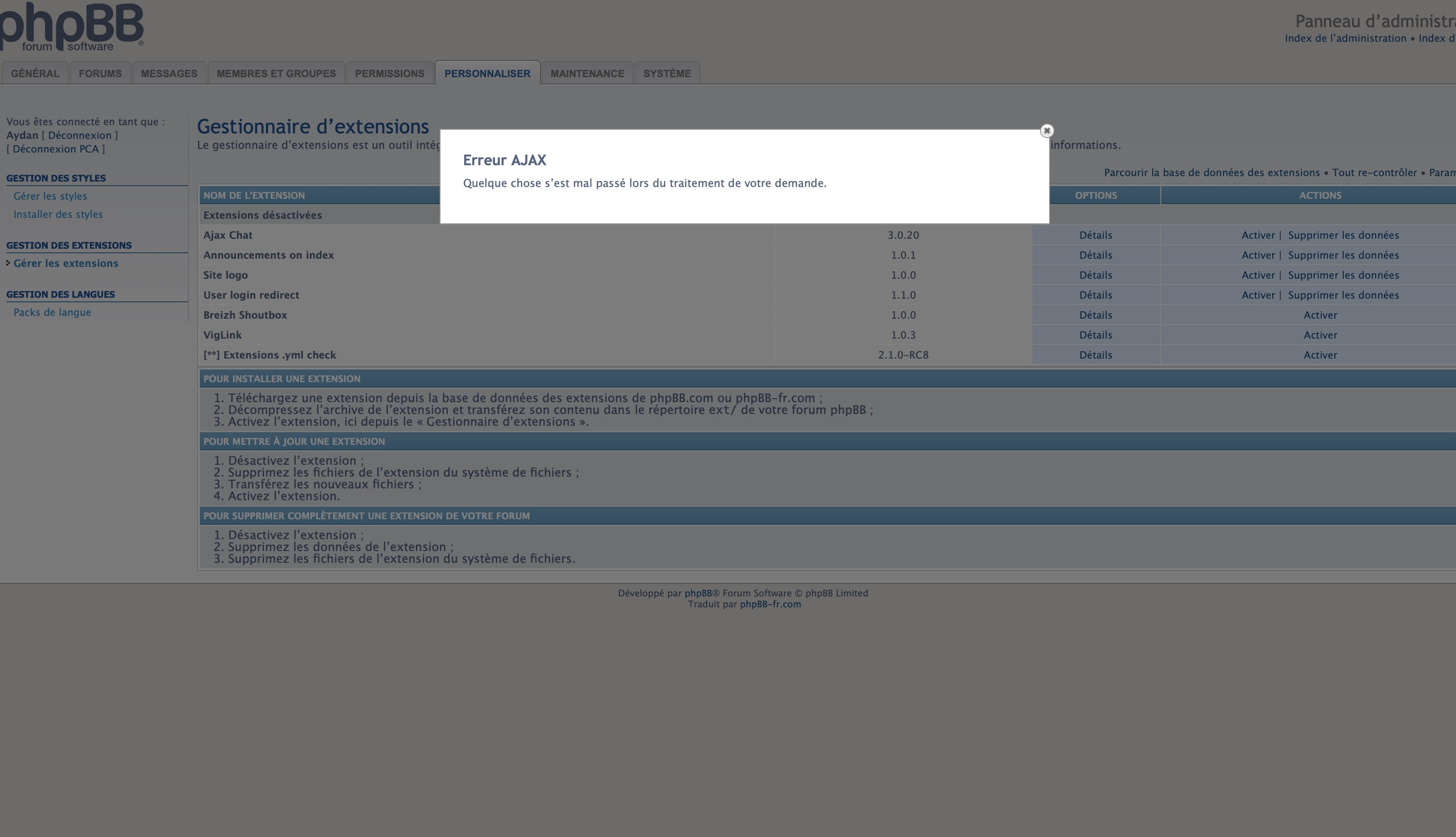The width and height of the screenshot is (1456, 837).
Task: View Détails for Ajax Chat
Action: click(1095, 235)
